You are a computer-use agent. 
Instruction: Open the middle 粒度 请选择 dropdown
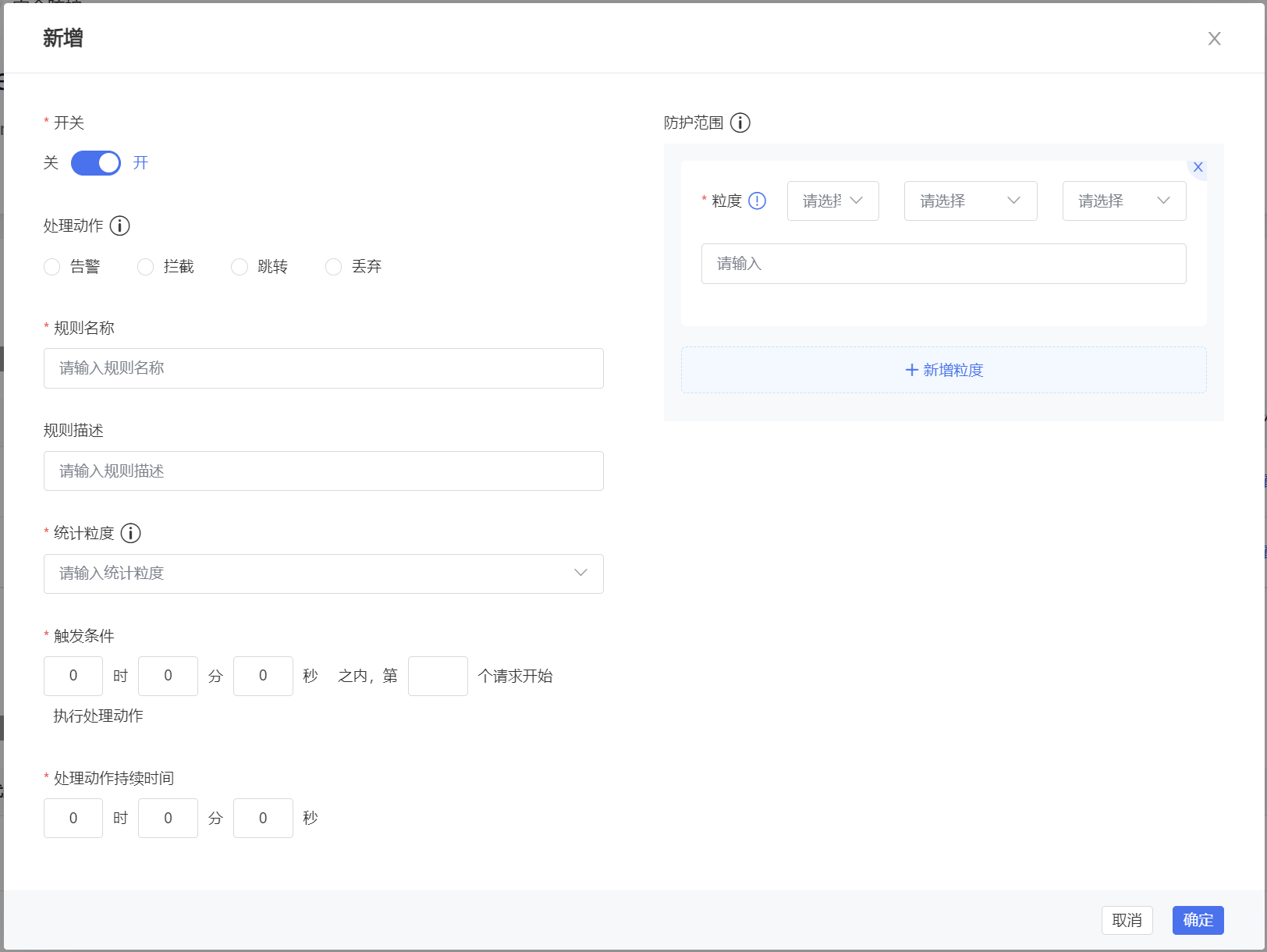pyautogui.click(x=971, y=201)
